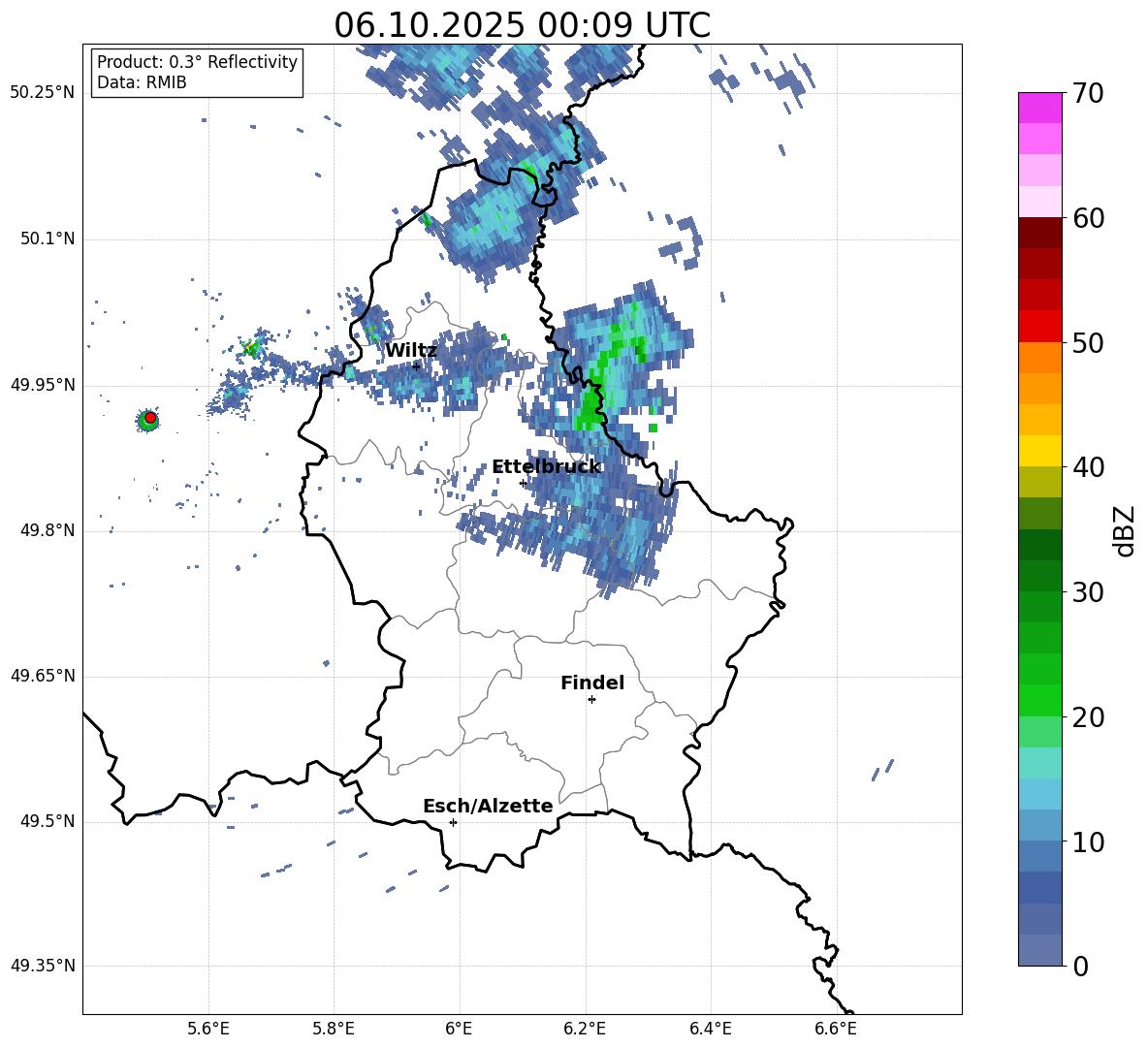This screenshot has width=1148, height=1048.
Task: Click the 6.4°E longitude label
Action: 710,1029
